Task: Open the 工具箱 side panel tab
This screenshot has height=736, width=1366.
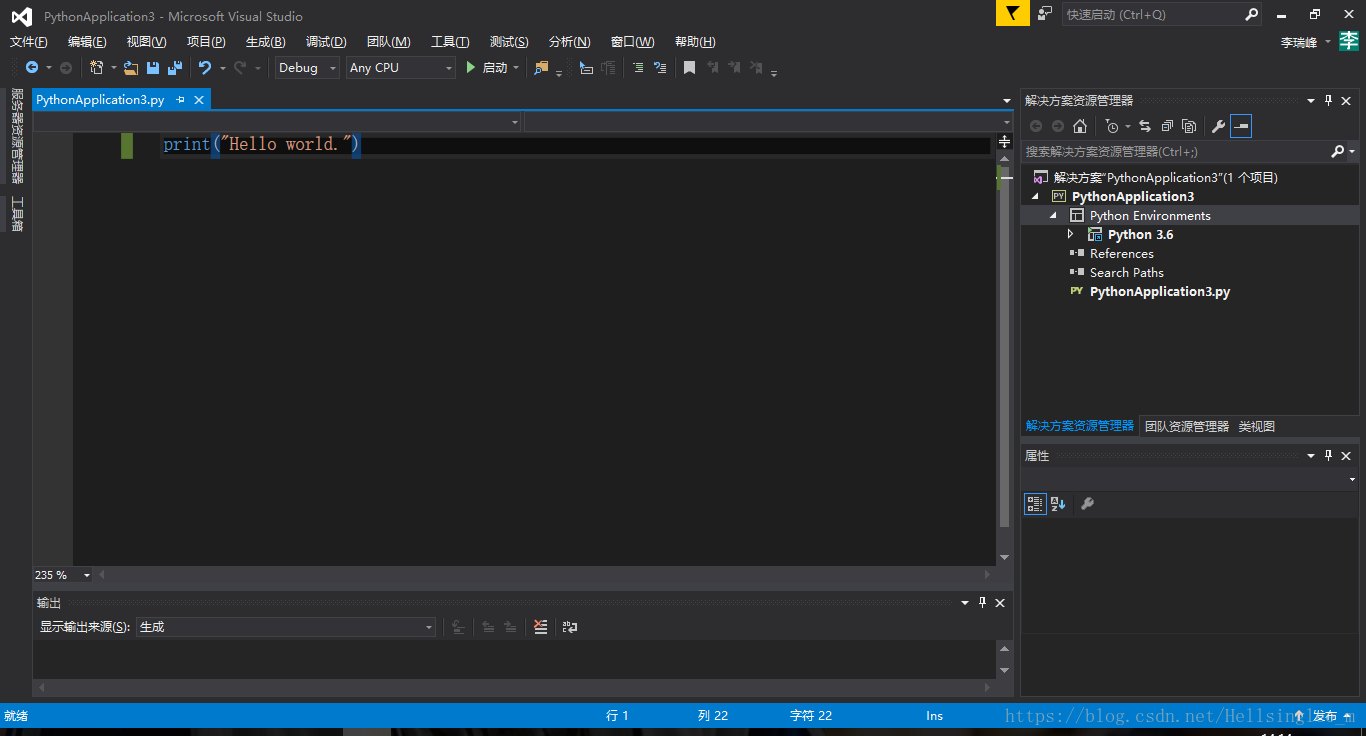Action: pyautogui.click(x=16, y=214)
